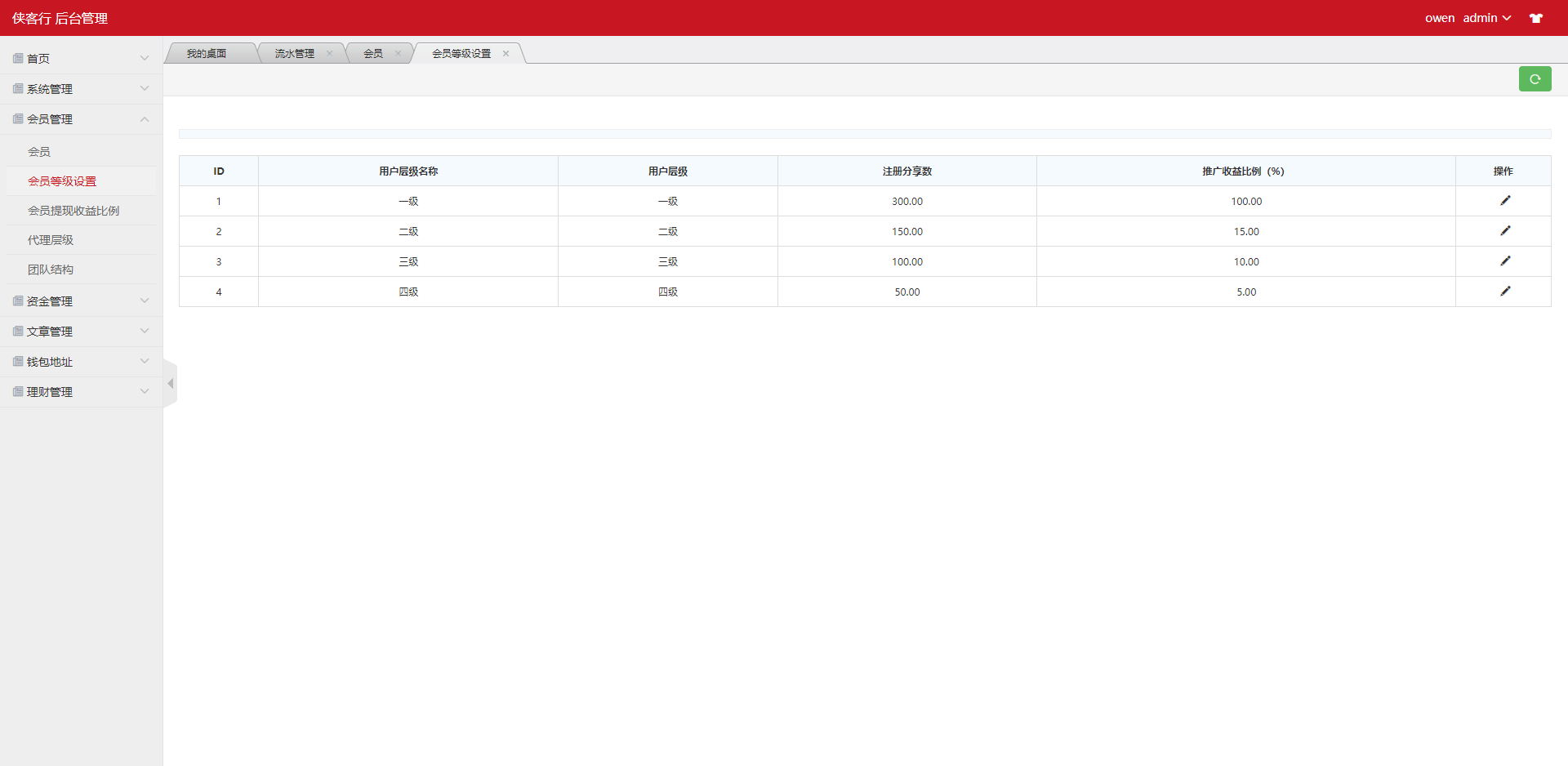Expand the 系统管理 chevron
Viewport: 1568px width, 766px height.
point(145,88)
